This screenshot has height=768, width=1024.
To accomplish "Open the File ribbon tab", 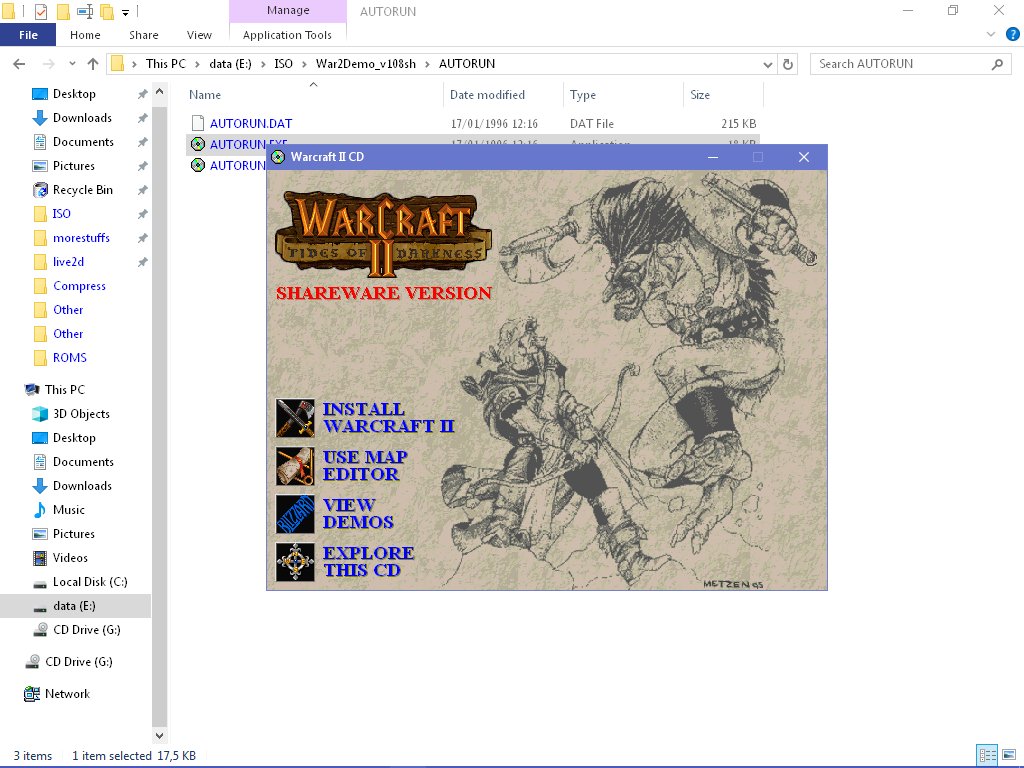I will pyautogui.click(x=28, y=35).
